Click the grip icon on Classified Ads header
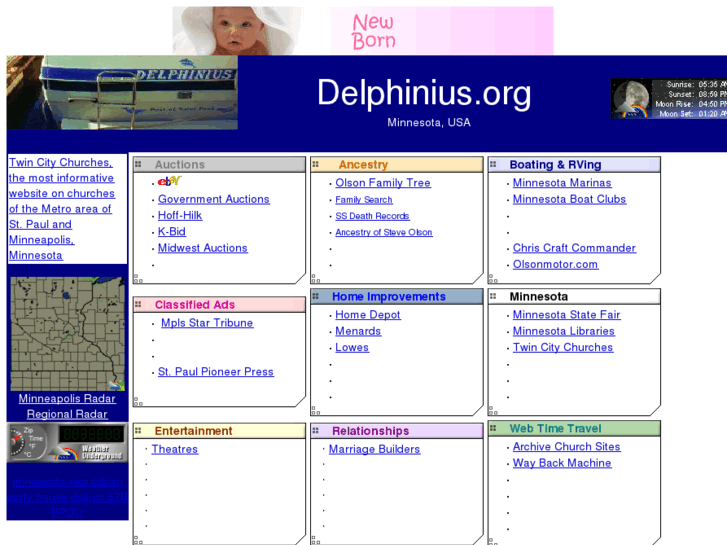Viewport: 727px width, 545px height. (138, 304)
